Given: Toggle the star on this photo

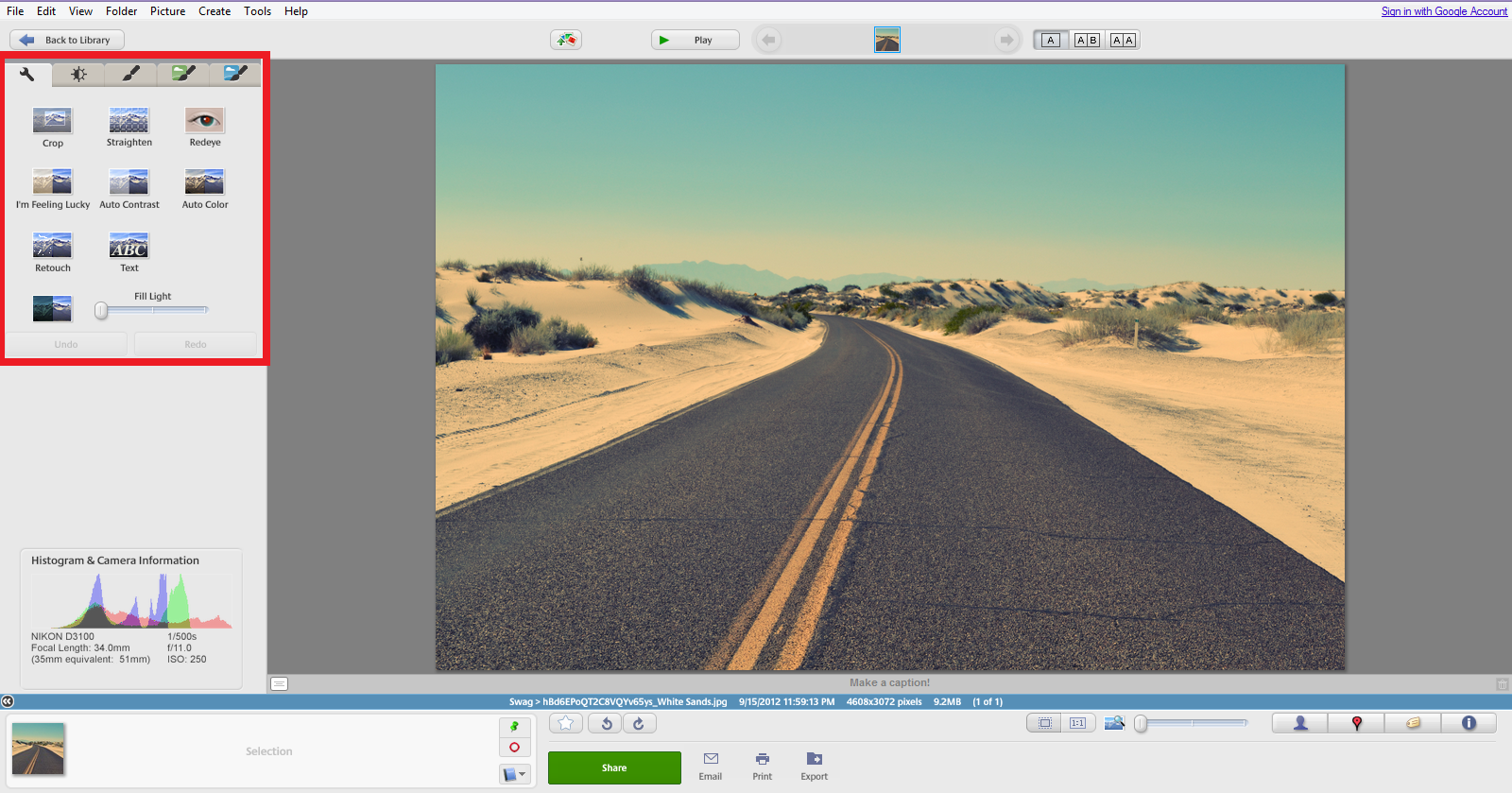Looking at the screenshot, I should tap(566, 724).
